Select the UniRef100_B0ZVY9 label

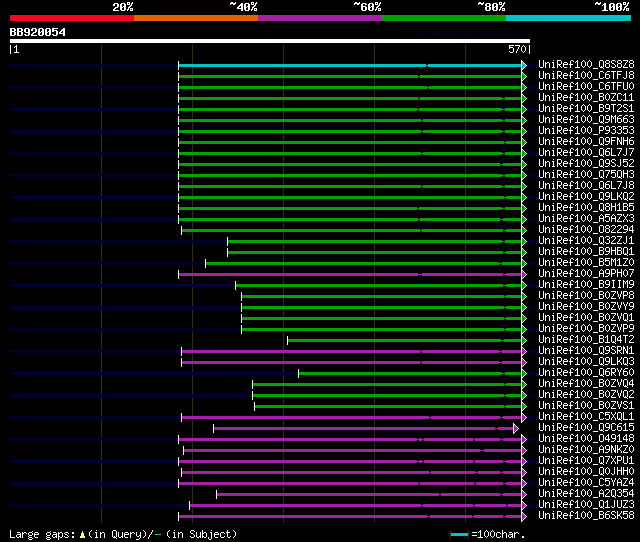(586, 307)
